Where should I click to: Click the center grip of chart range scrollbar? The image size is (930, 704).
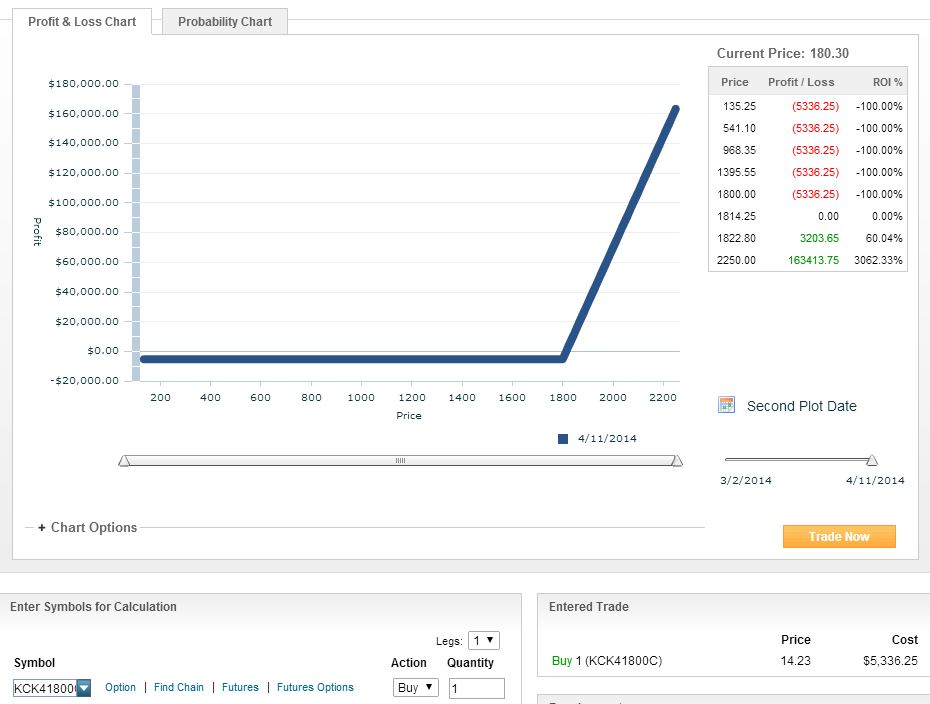(x=400, y=461)
